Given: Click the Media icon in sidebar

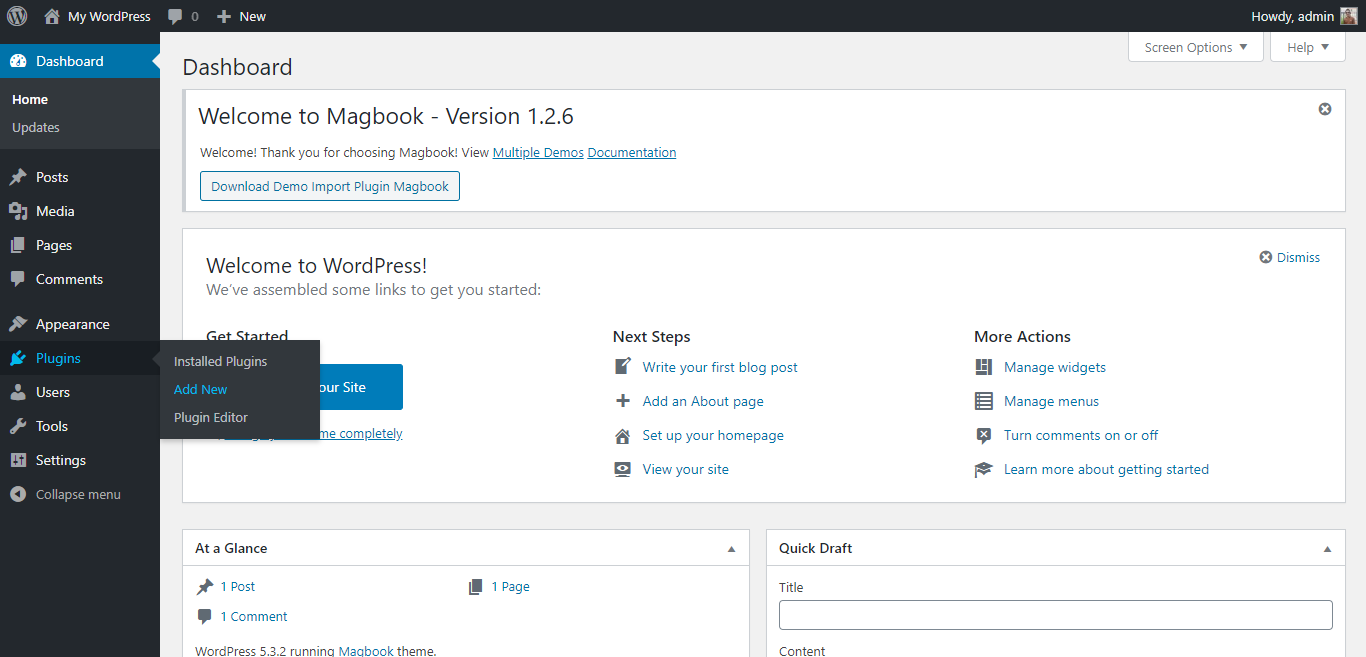Looking at the screenshot, I should coord(18,211).
